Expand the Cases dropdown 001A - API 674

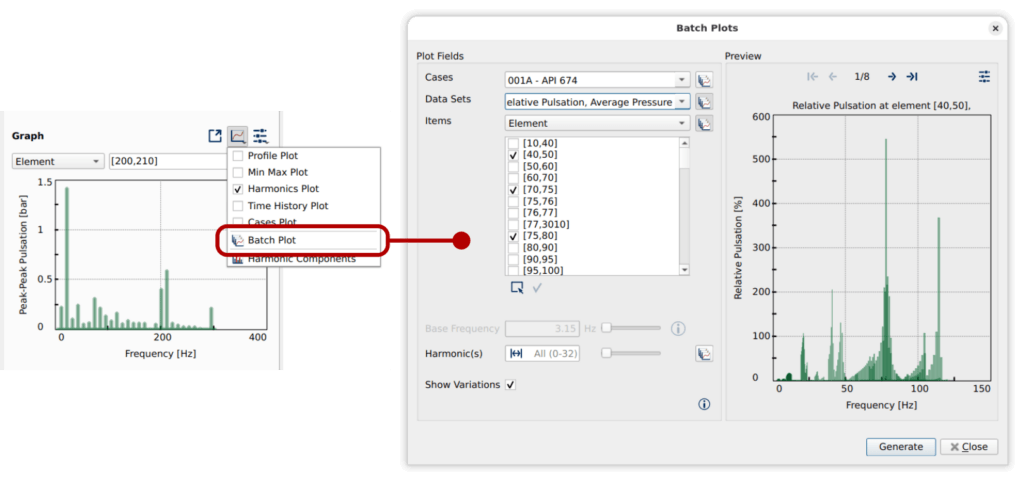[x=597, y=80]
